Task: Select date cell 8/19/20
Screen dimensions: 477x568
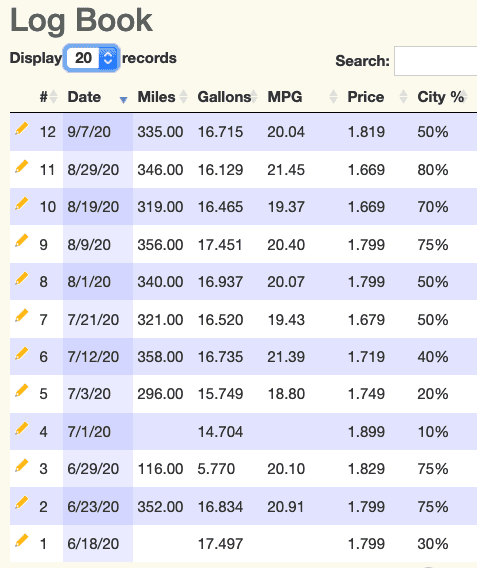Action: [x=93, y=207]
